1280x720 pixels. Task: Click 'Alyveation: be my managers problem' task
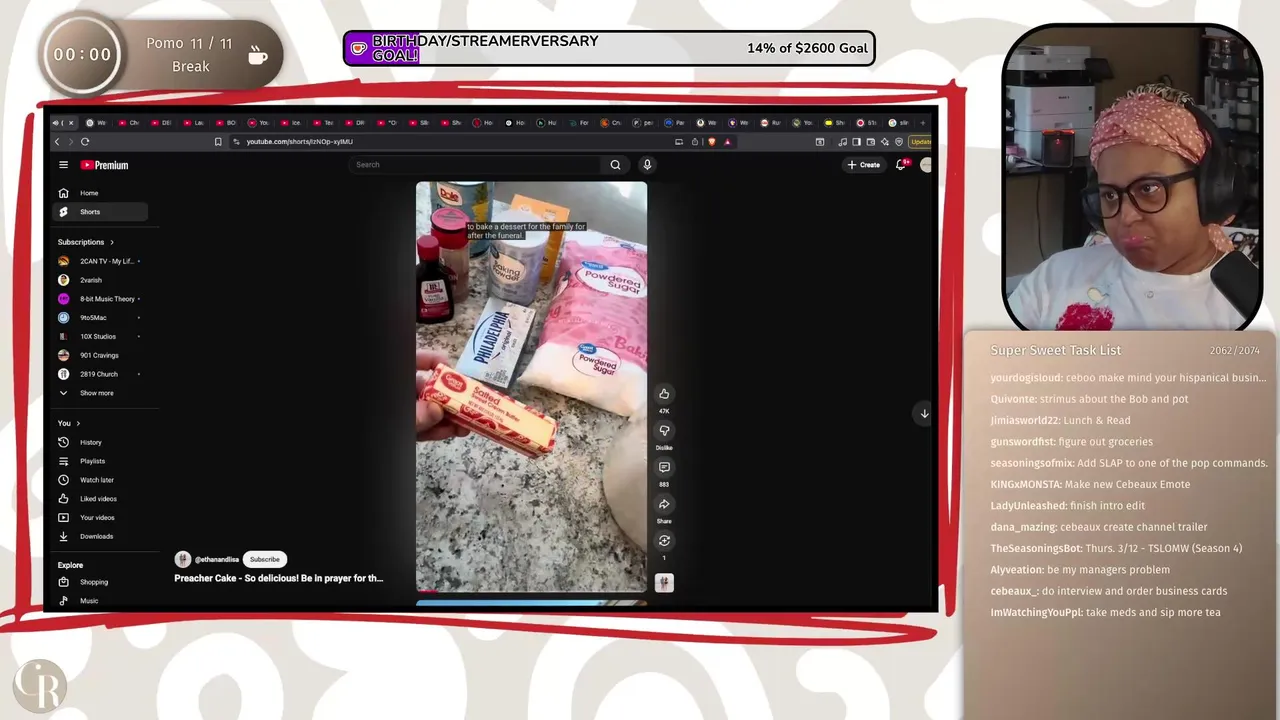[1080, 569]
